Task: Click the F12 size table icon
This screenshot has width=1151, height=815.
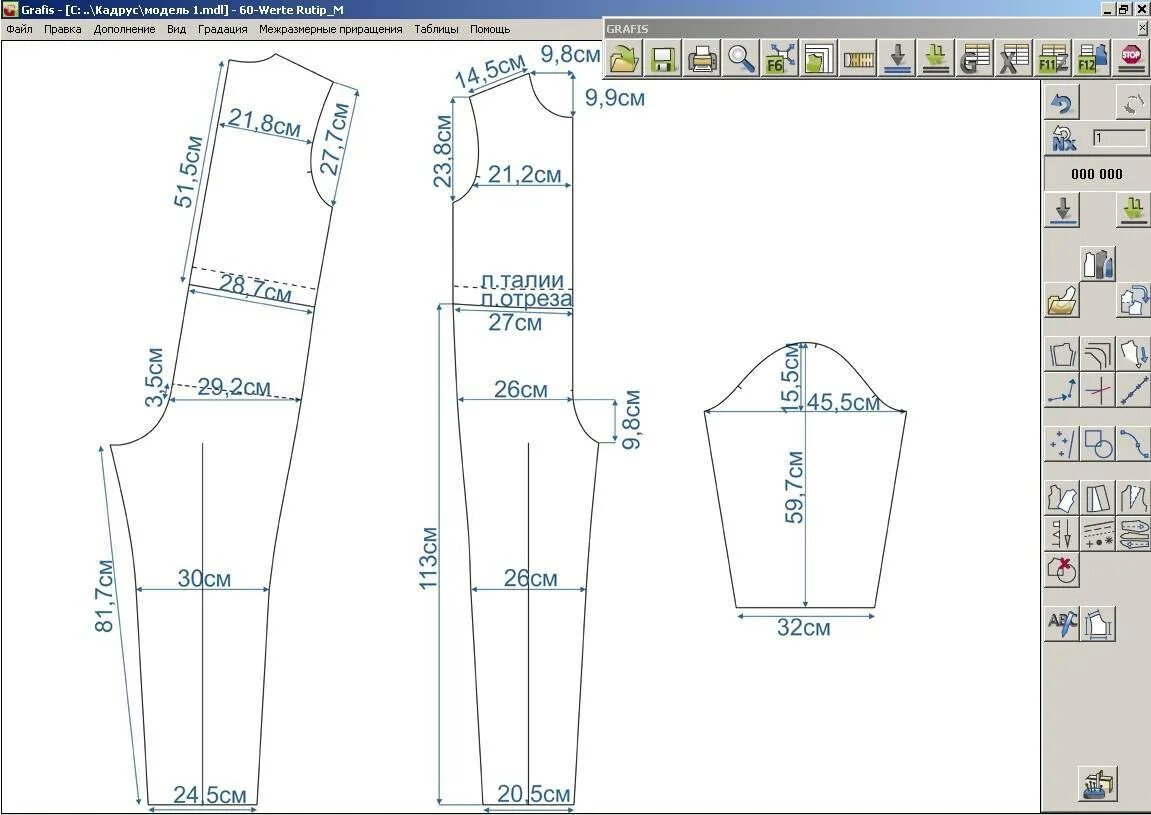Action: (x=1092, y=58)
